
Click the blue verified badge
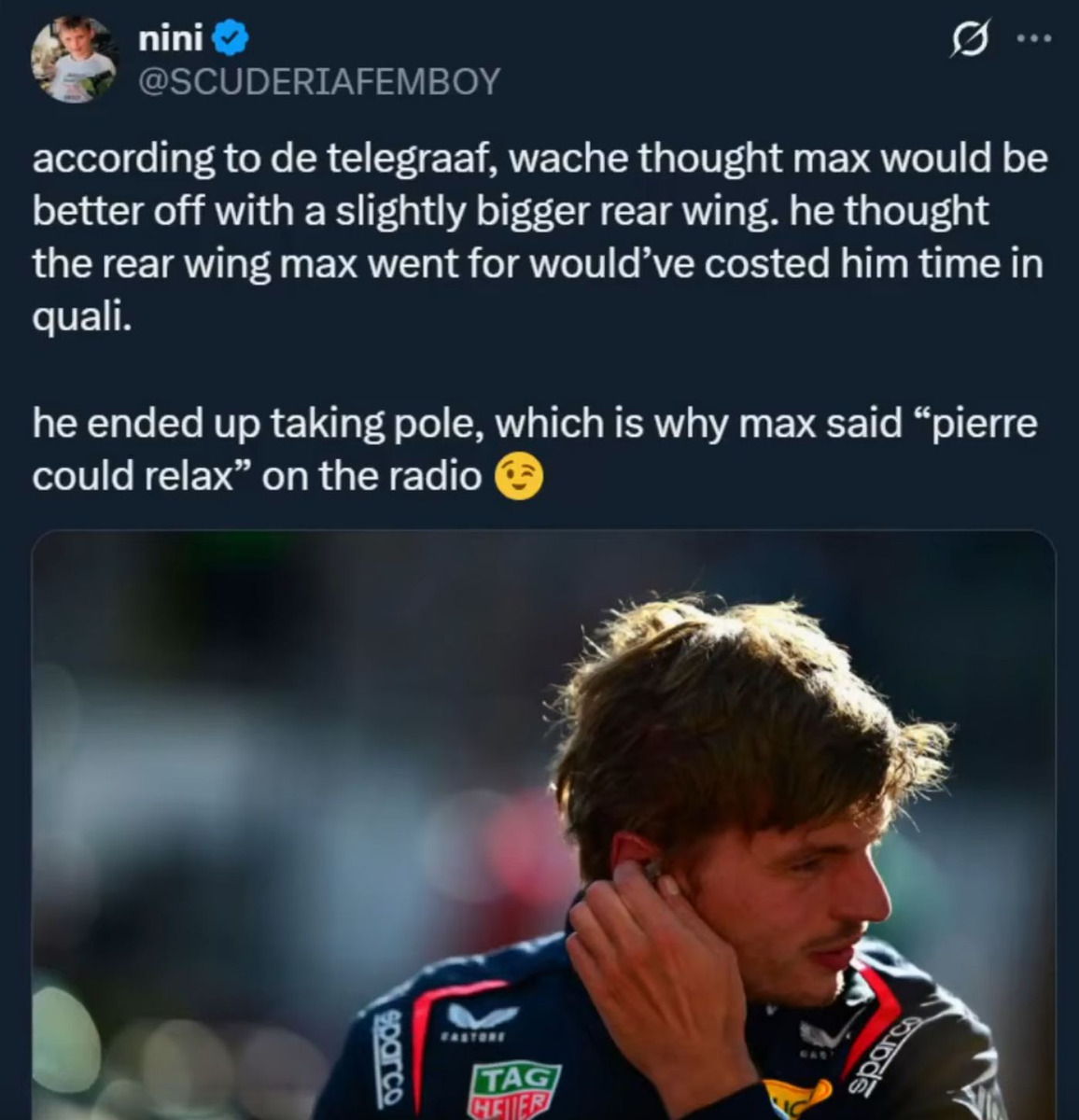point(231,38)
